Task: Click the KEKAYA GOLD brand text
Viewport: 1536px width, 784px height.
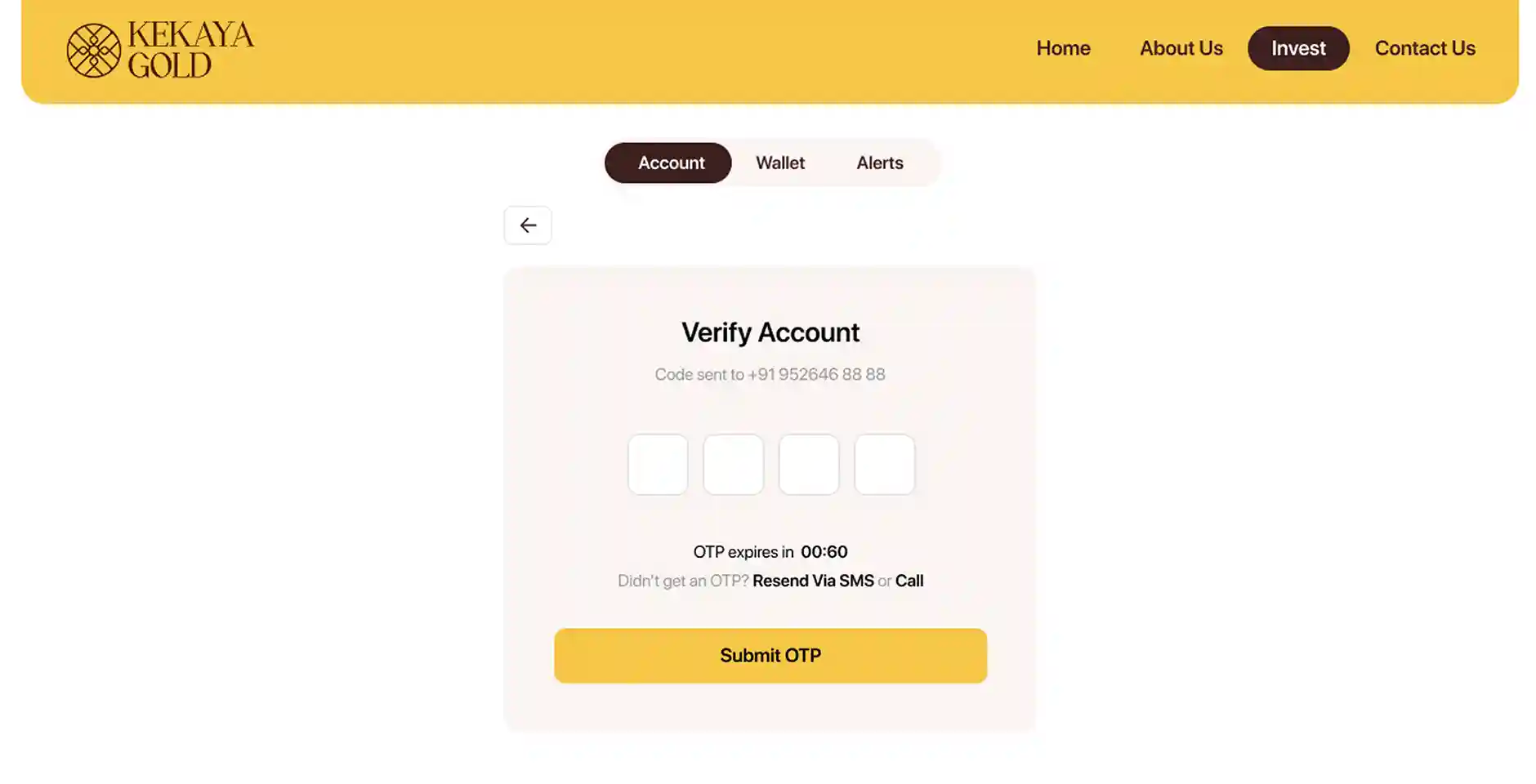Action: click(x=190, y=50)
